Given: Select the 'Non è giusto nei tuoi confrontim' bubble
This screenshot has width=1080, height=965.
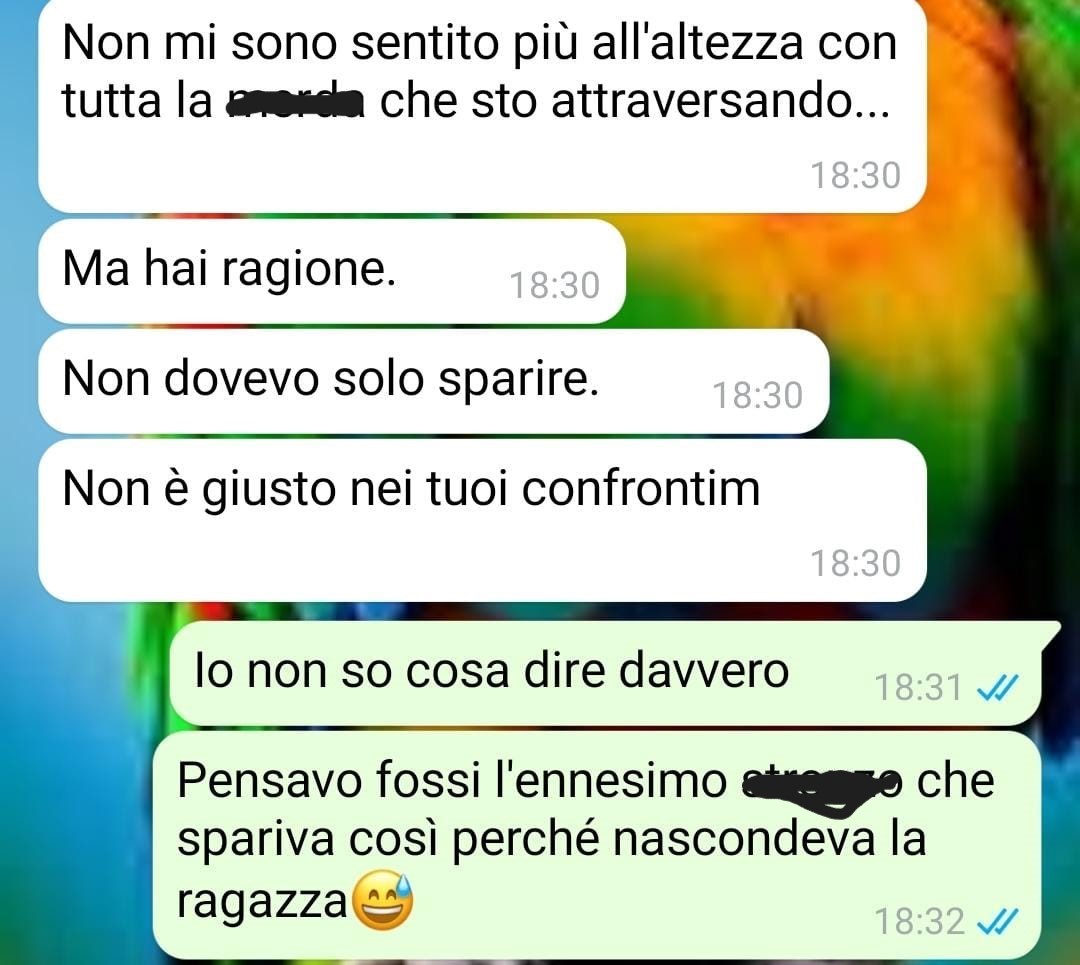Looking at the screenshot, I should point(482,521).
